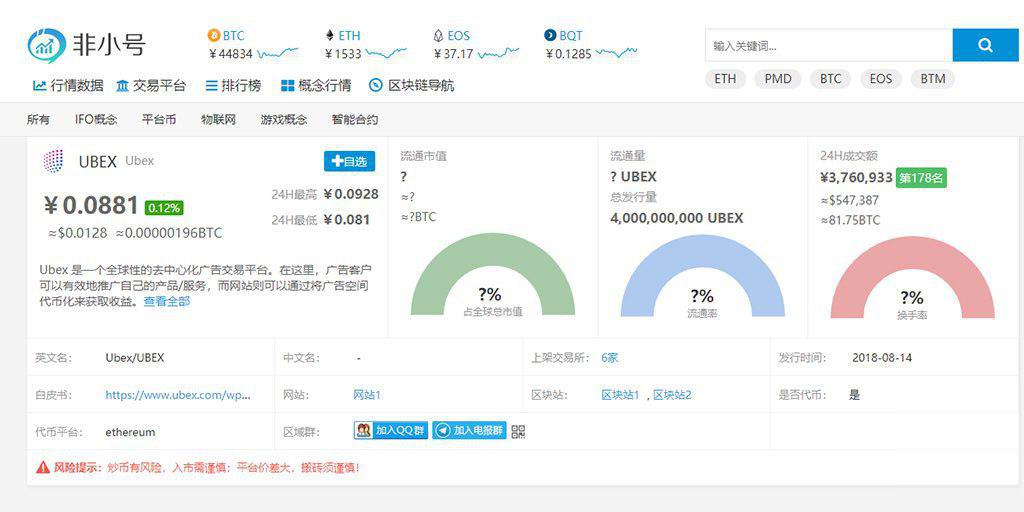The image size is (1024, 512).
Task: Click the 4,000,000,000 UBEX total supply
Action: click(677, 217)
